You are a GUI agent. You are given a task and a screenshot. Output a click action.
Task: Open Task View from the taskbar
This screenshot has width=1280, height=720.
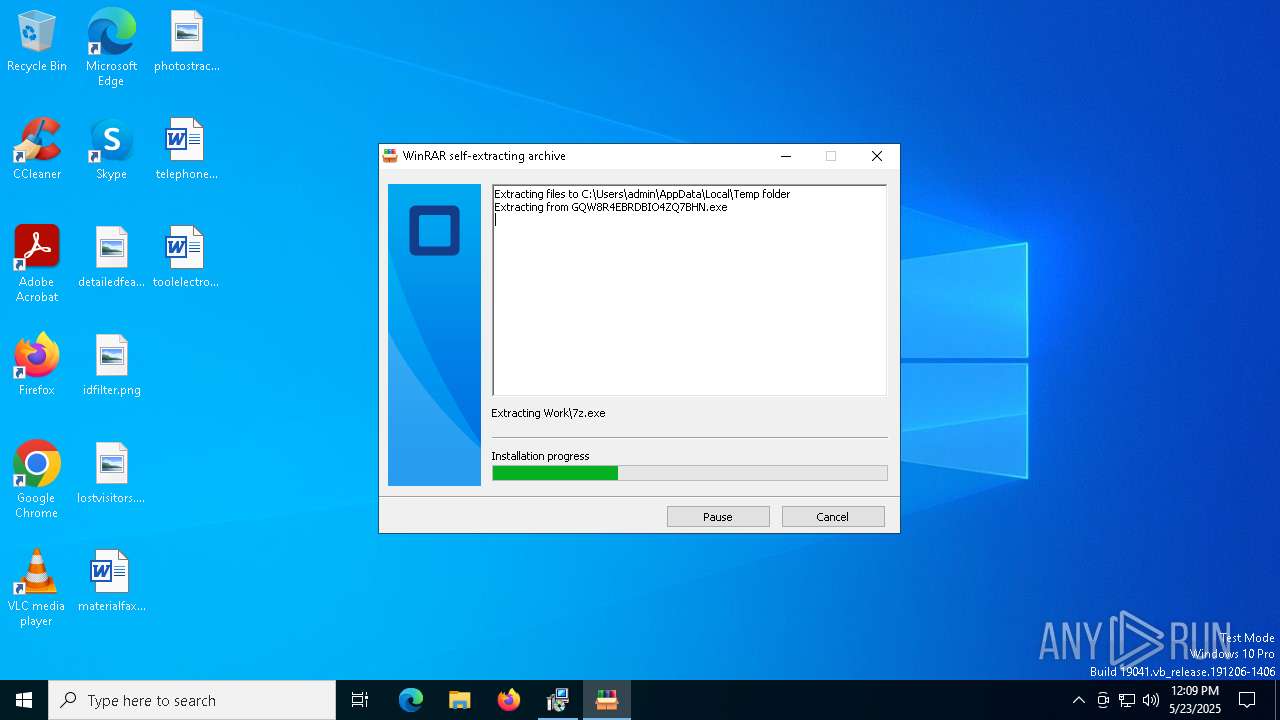(x=360, y=700)
